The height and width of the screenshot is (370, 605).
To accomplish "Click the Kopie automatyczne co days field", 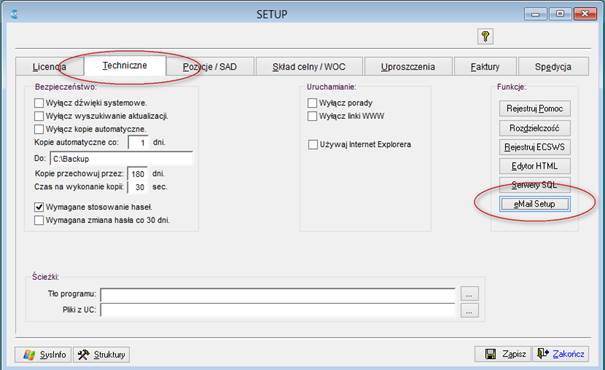I will (139, 142).
